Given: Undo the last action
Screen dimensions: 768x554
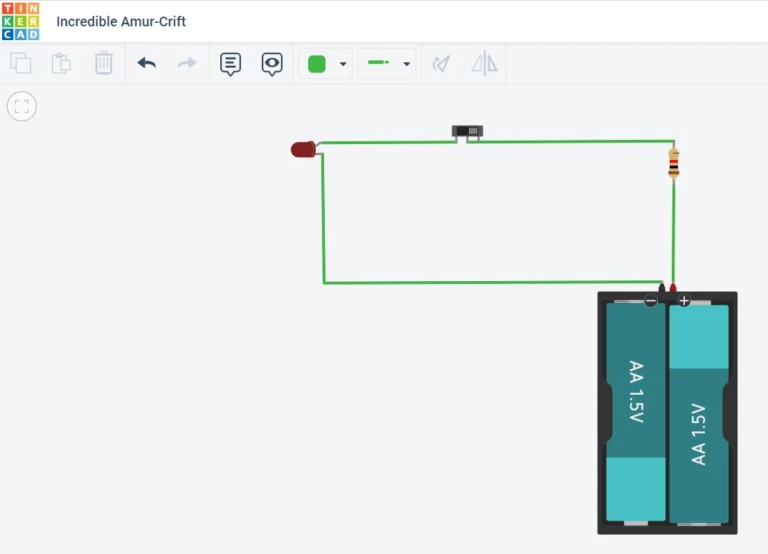Looking at the screenshot, I should (x=146, y=63).
